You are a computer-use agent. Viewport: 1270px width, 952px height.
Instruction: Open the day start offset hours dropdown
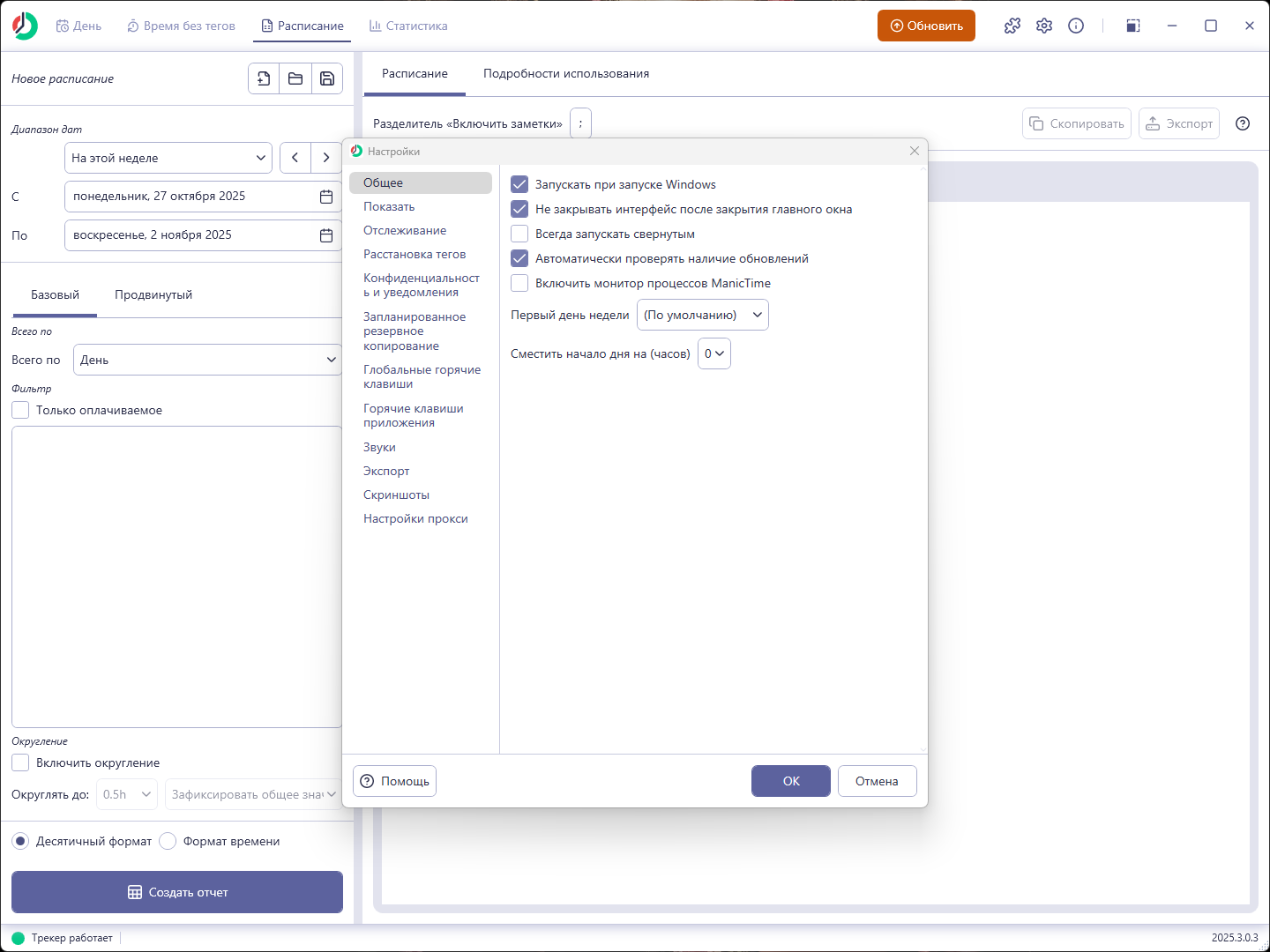click(x=714, y=353)
